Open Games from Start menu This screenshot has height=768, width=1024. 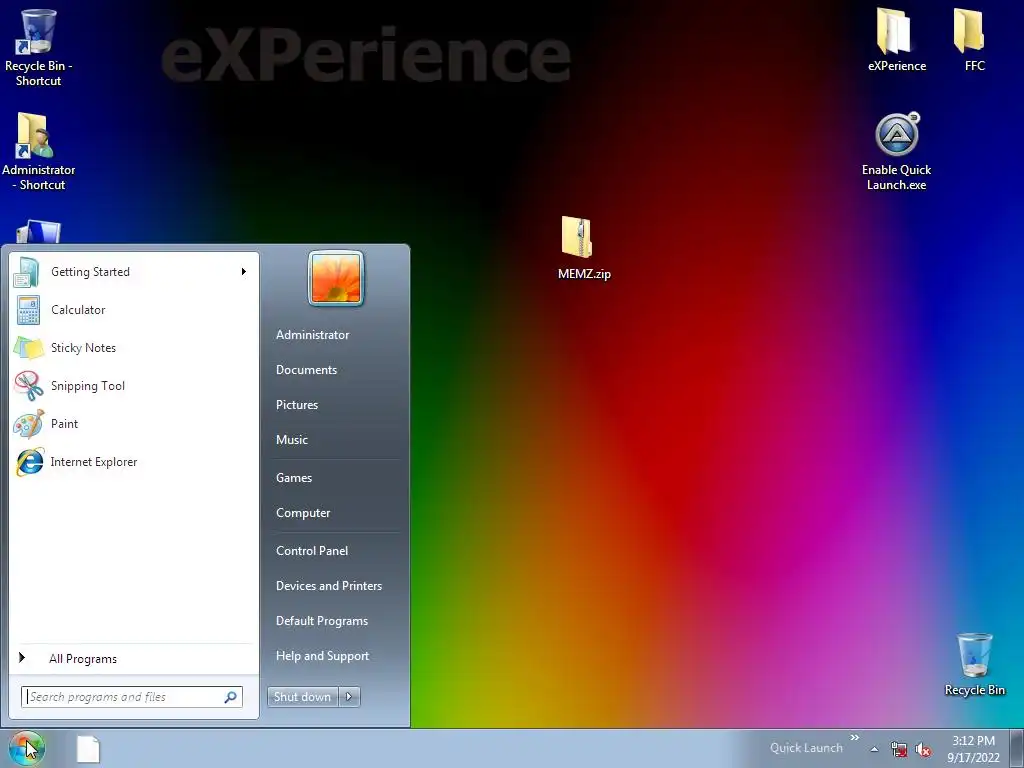click(294, 477)
